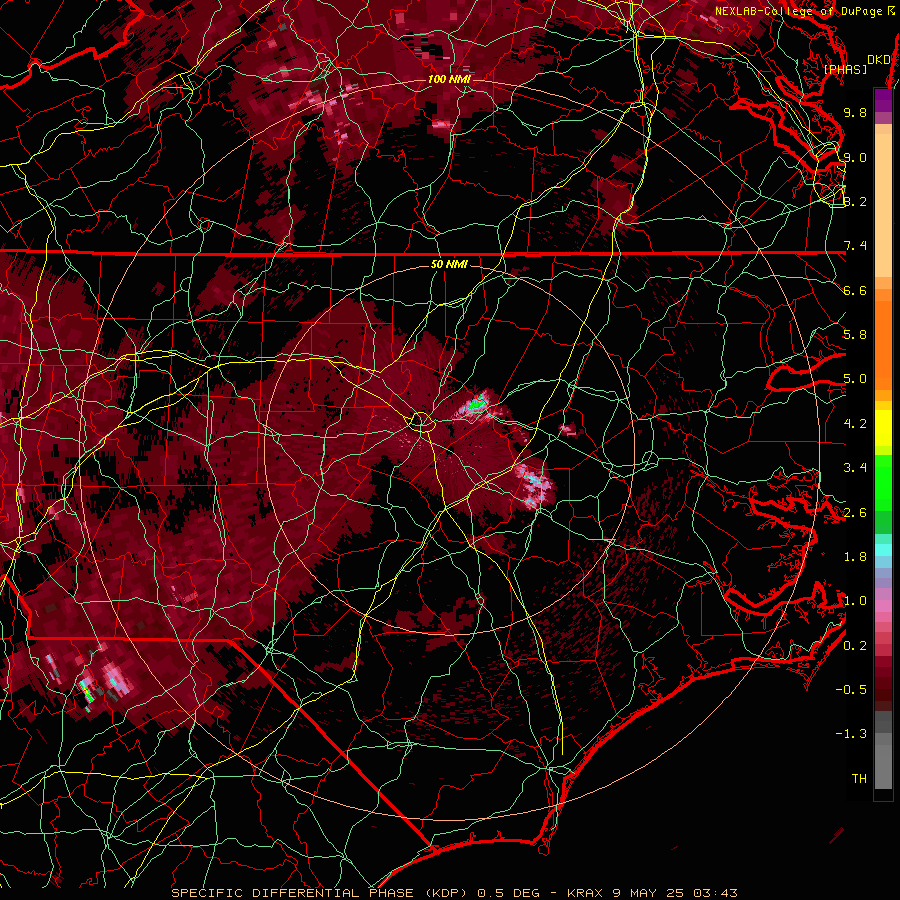Click the 1.8 value on the color scale
This screenshot has width=900, height=900.
coord(855,557)
